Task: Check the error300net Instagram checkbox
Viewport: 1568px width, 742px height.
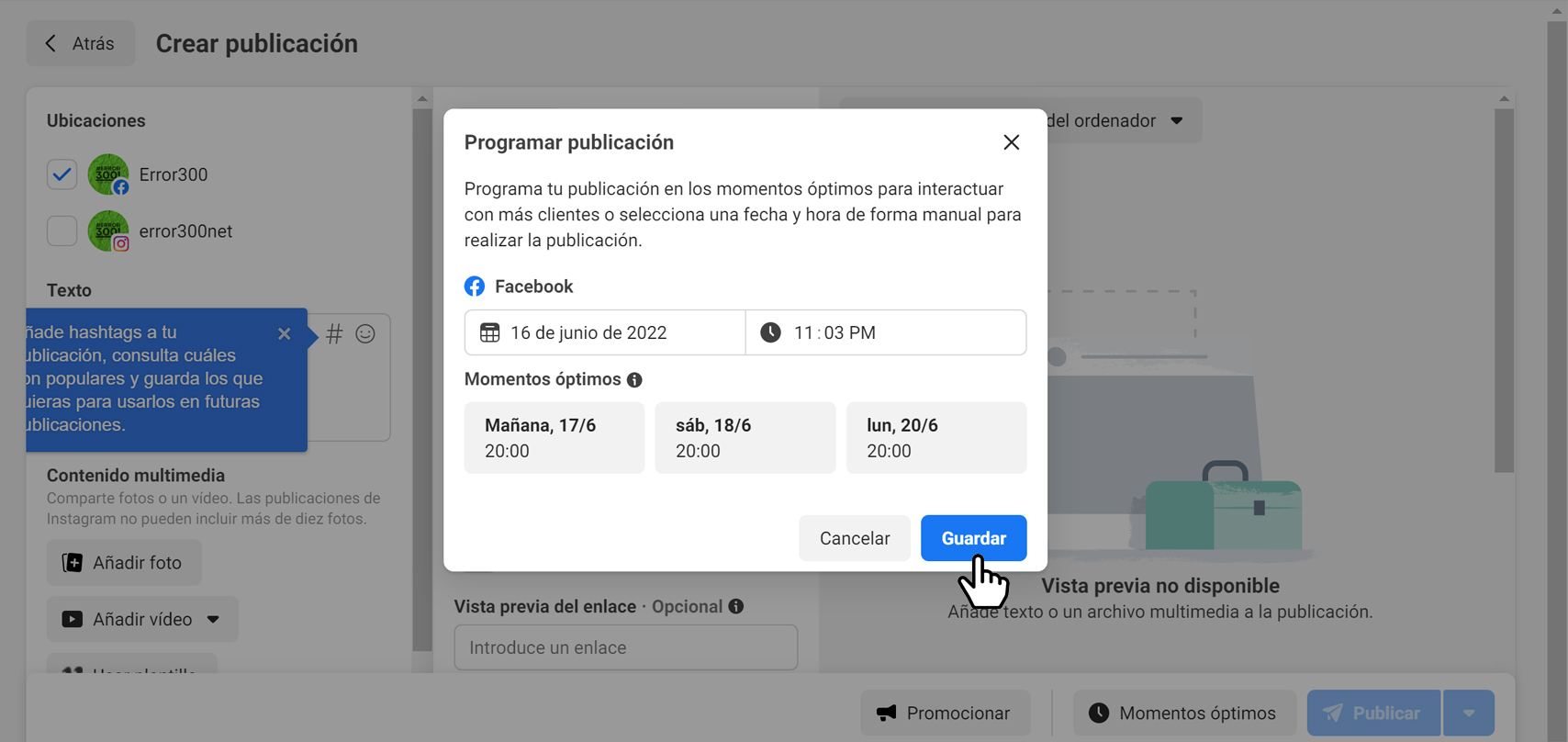Action: pos(62,230)
